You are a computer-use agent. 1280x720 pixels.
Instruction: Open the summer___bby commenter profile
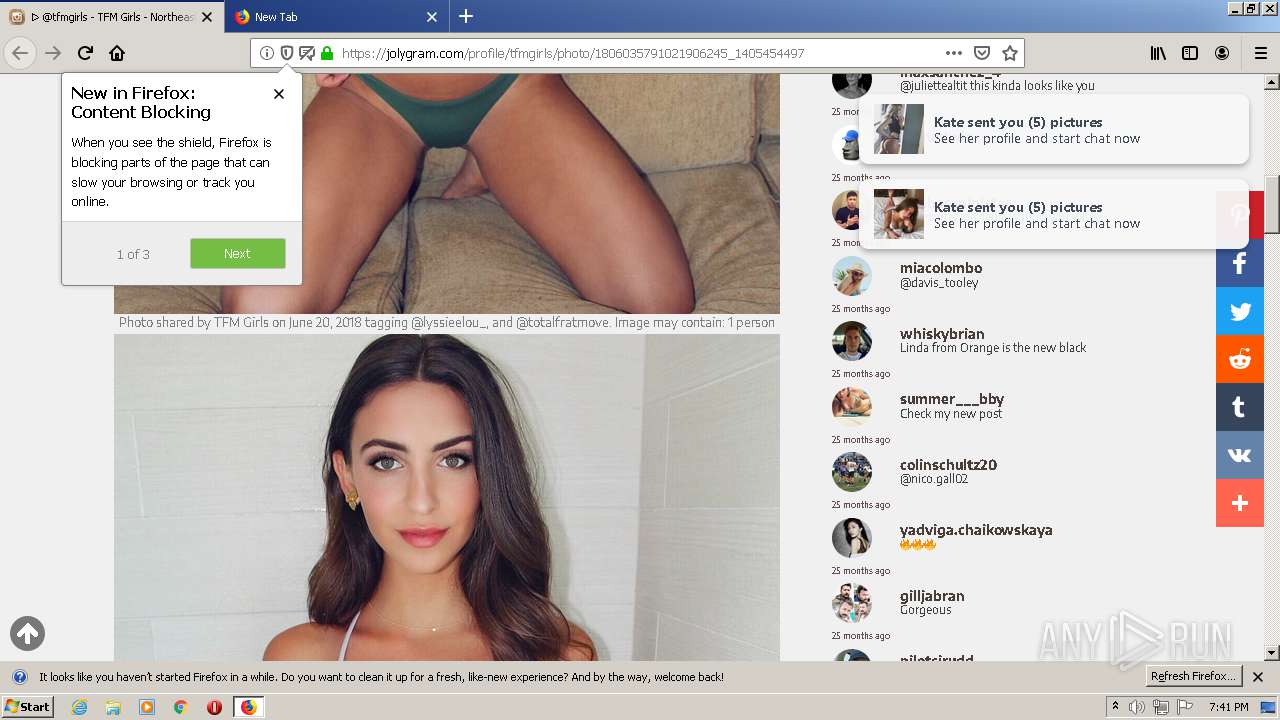coord(952,399)
